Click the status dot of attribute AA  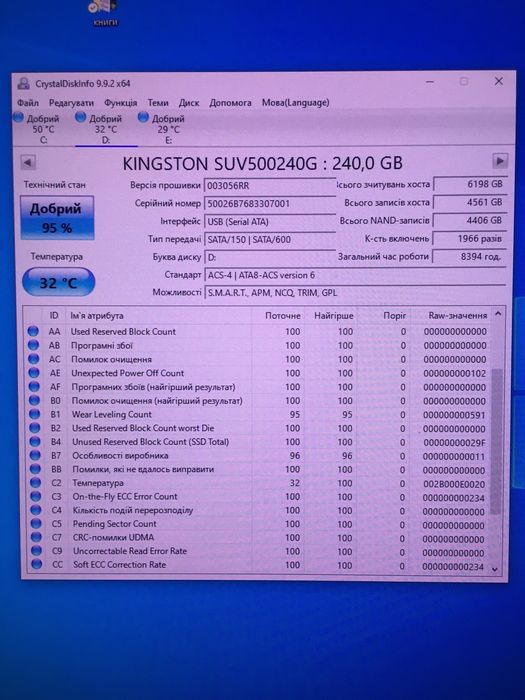click(33, 331)
